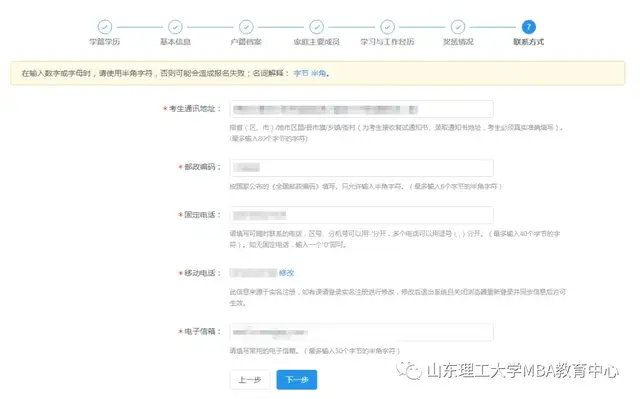The width and height of the screenshot is (640, 399).
Task: Click the 电子信箱 field label
Action: [202, 331]
